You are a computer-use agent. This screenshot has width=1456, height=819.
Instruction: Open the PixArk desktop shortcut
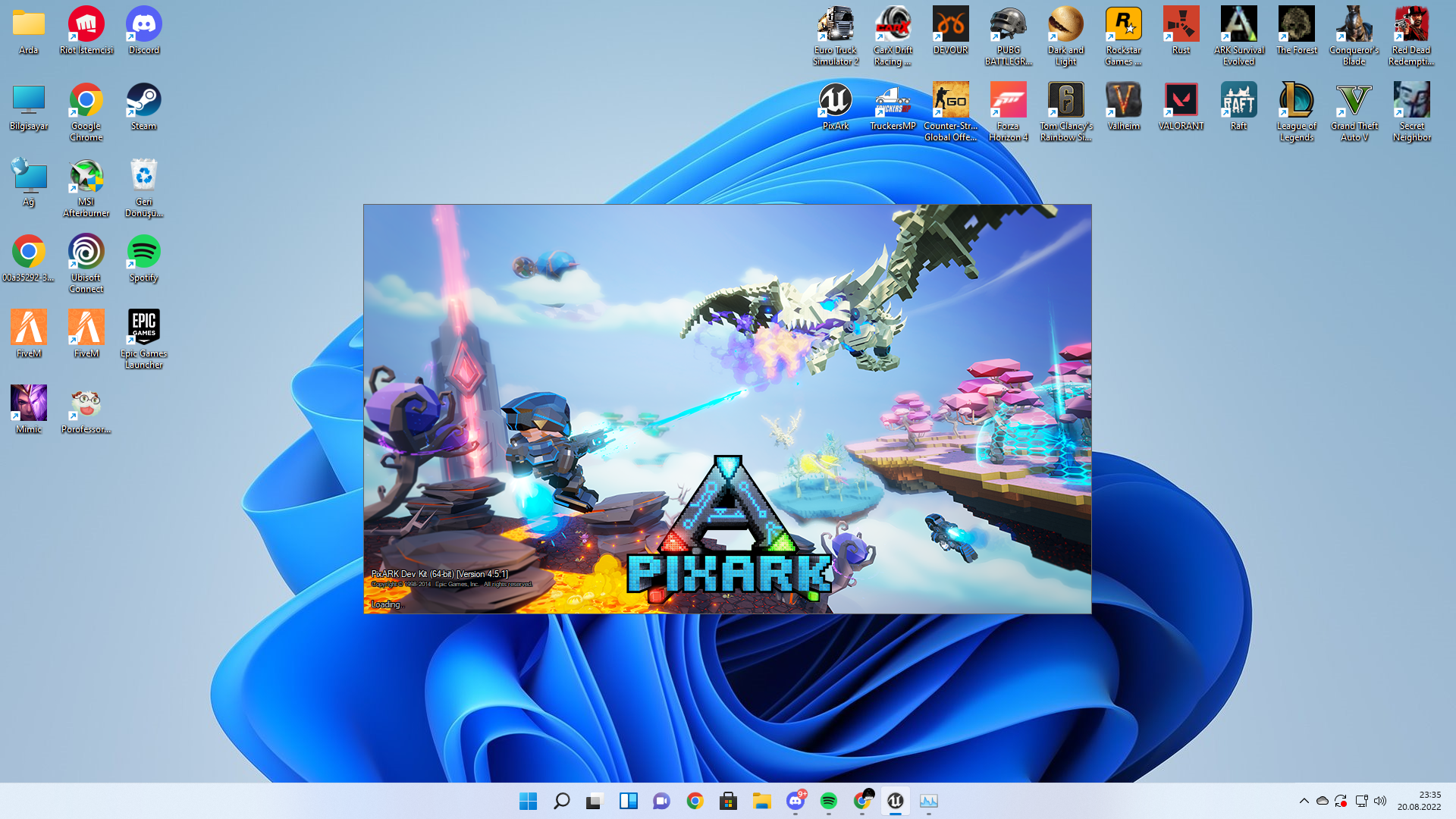(x=835, y=106)
